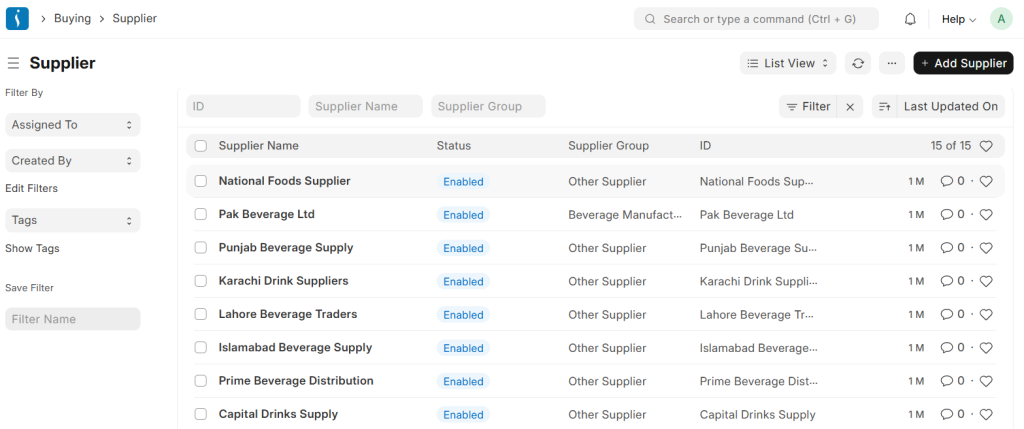Open comments for Pak Beverage Ltd
This screenshot has height=429, width=1024.
click(952, 215)
